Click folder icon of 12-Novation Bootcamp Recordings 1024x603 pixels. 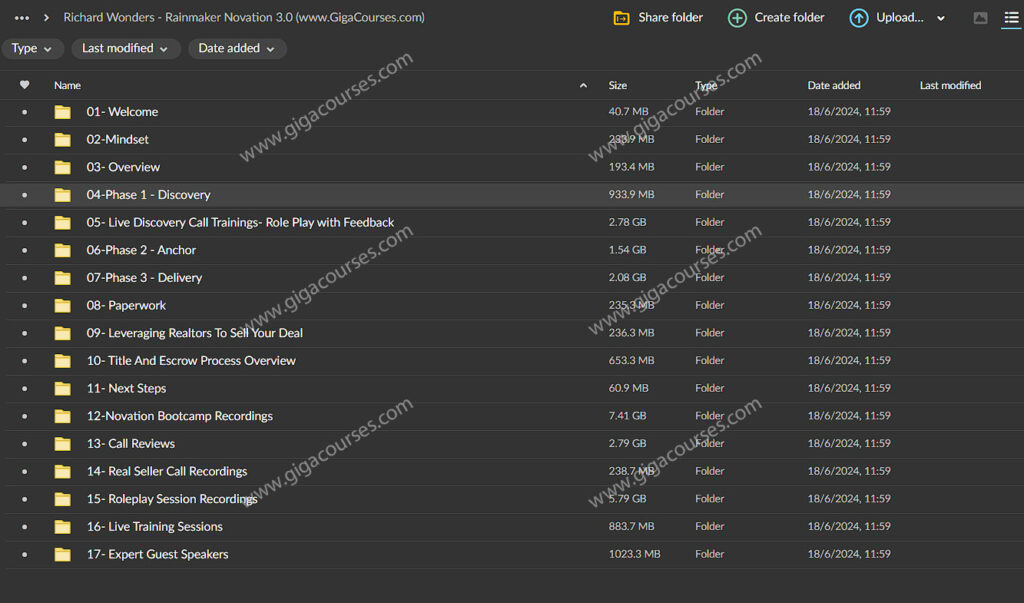coord(63,416)
